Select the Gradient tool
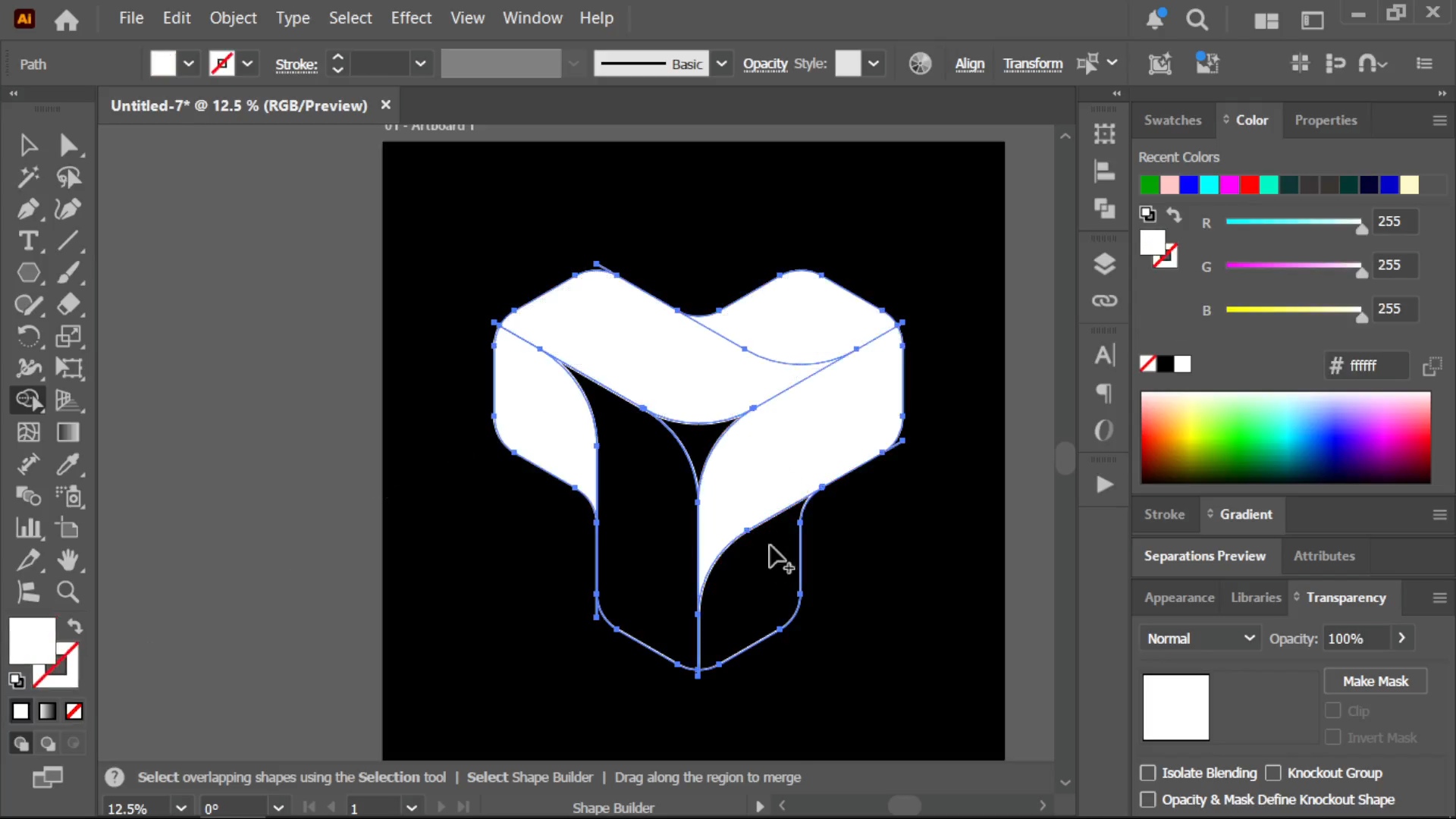Screen dimensions: 1456x819 coord(68,432)
